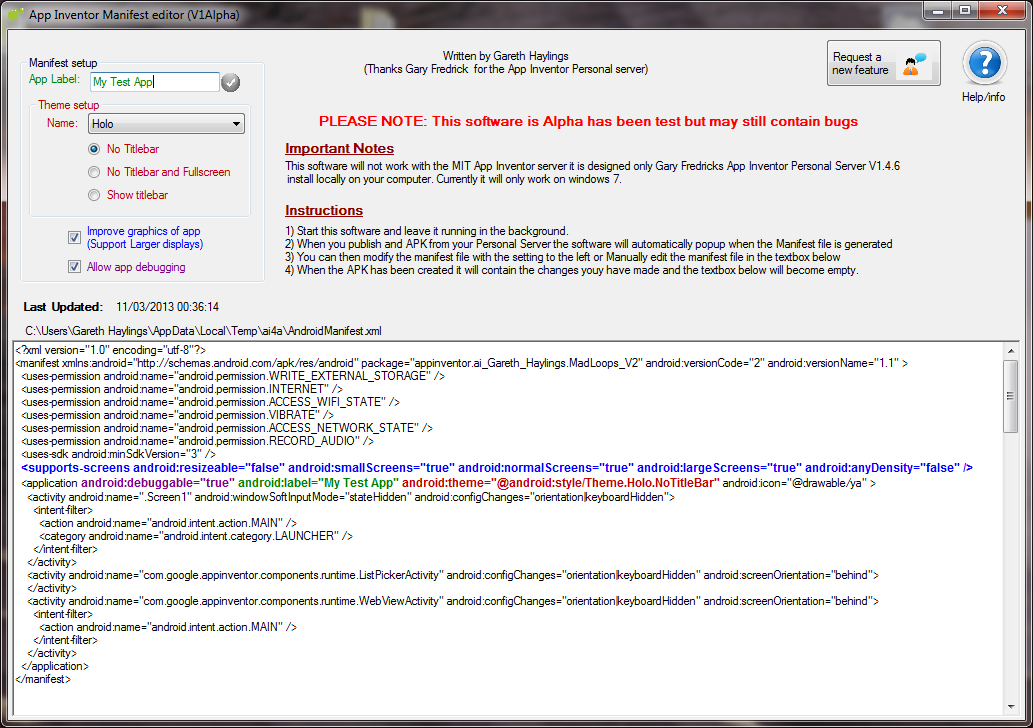Click the supports-screens line in manifest
This screenshot has width=1033, height=728.
497,468
